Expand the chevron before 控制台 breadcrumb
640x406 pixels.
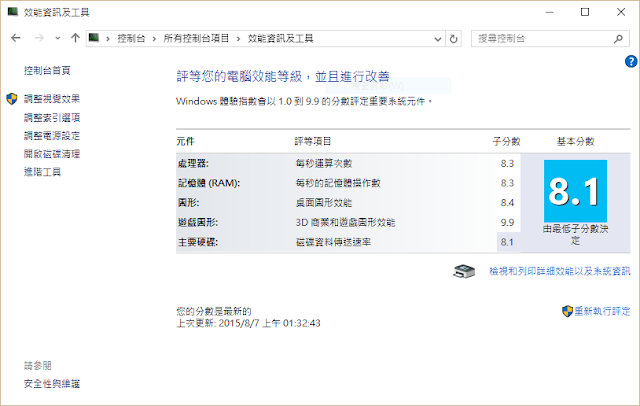[108, 39]
